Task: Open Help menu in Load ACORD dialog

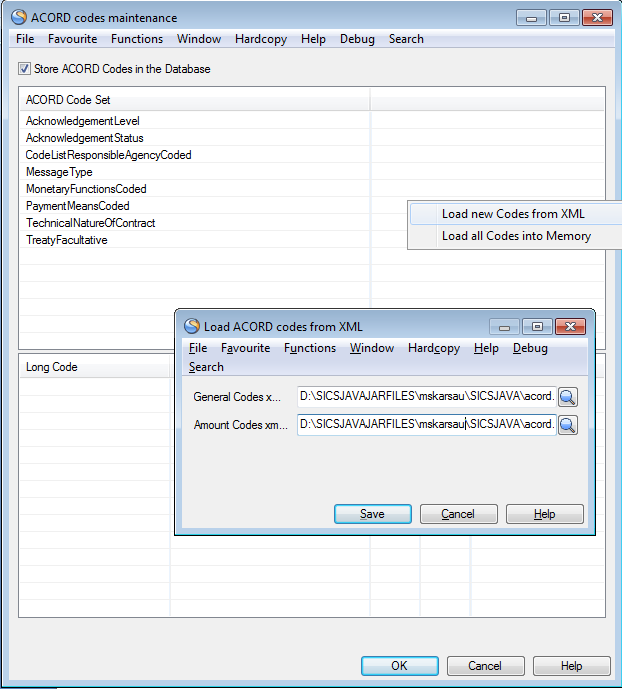Action: pyautogui.click(x=486, y=348)
